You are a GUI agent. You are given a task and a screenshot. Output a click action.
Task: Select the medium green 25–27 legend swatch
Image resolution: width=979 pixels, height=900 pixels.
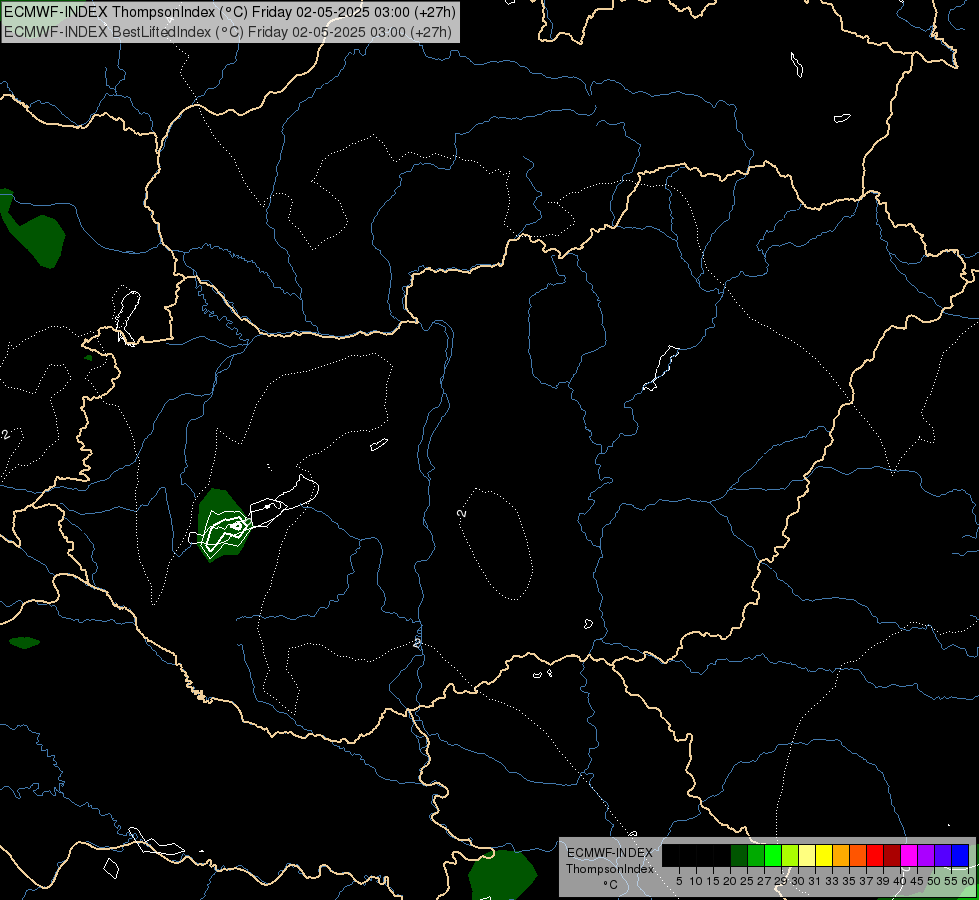coord(755,855)
